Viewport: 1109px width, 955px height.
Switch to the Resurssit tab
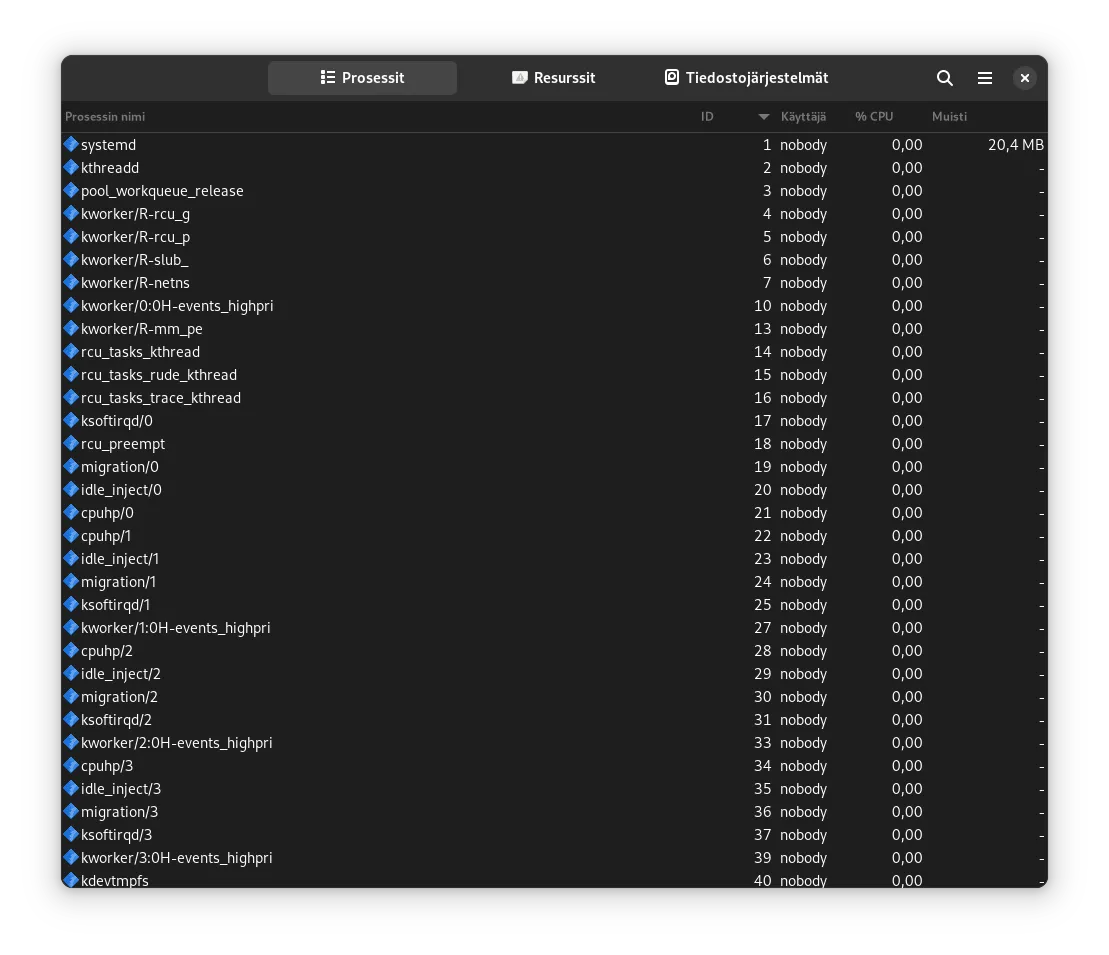pyautogui.click(x=553, y=78)
